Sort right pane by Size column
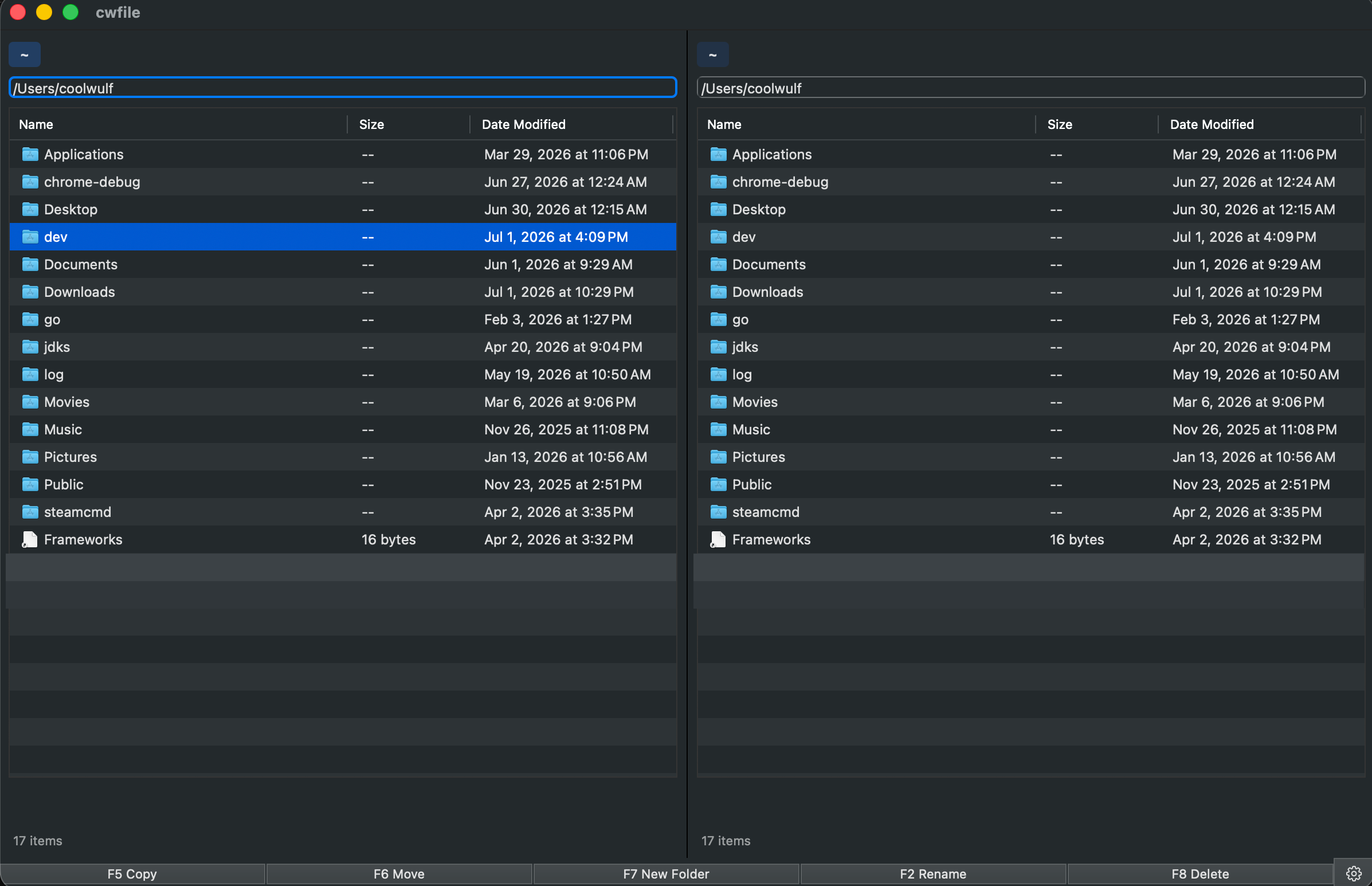The width and height of the screenshot is (1372, 886). tap(1097, 124)
